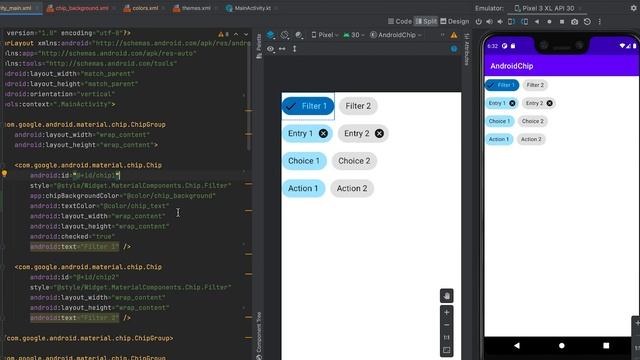Select Choice 1 chip in design preview
Image resolution: width=640 pixels, height=360 pixels.
[x=304, y=161]
